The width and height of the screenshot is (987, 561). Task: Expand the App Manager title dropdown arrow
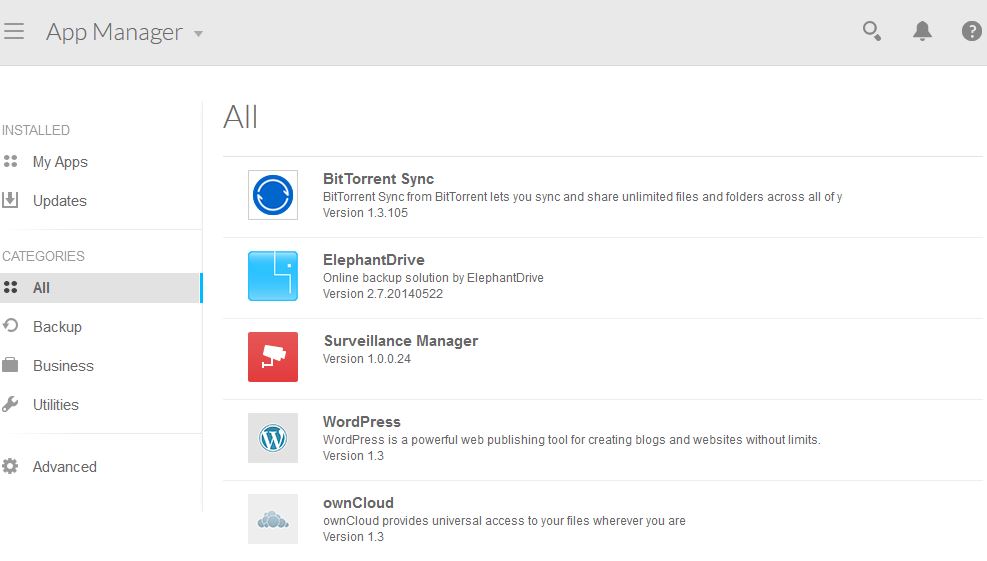coord(198,34)
